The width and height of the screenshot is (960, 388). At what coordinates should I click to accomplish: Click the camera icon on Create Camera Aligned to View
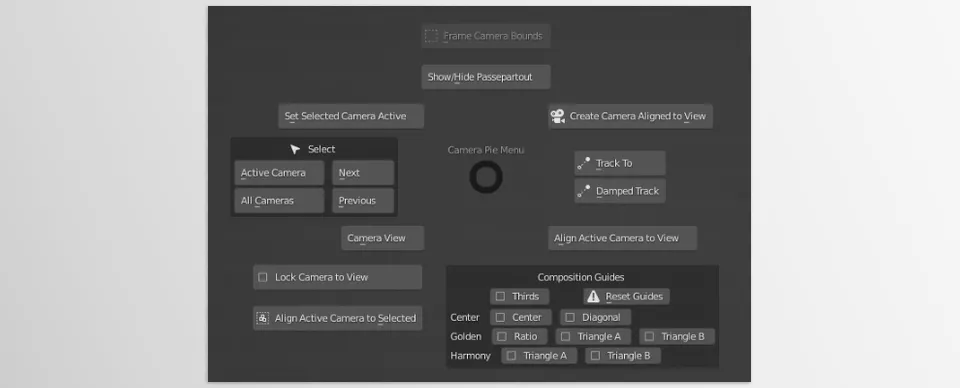pyautogui.click(x=558, y=116)
